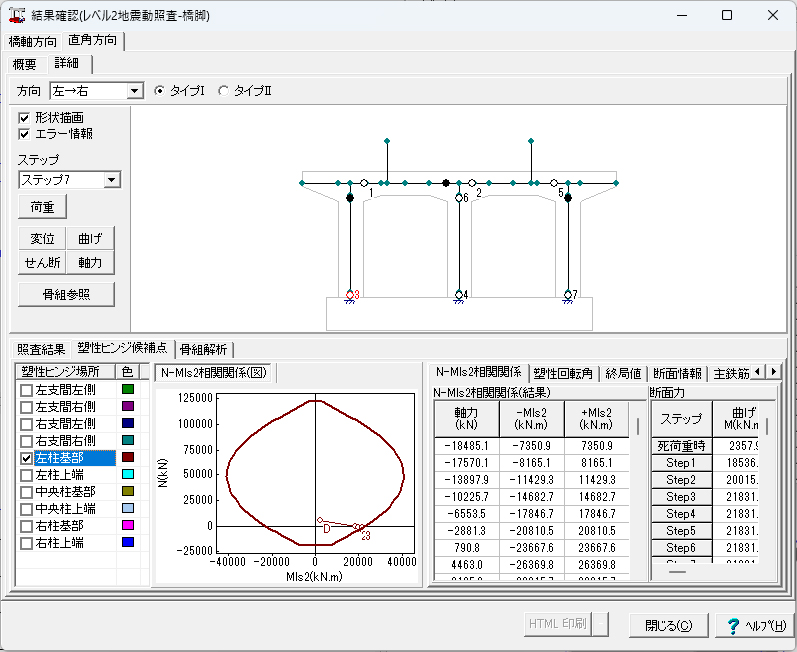Click the help question mark button
This screenshot has height=652, width=797.
coord(755,625)
